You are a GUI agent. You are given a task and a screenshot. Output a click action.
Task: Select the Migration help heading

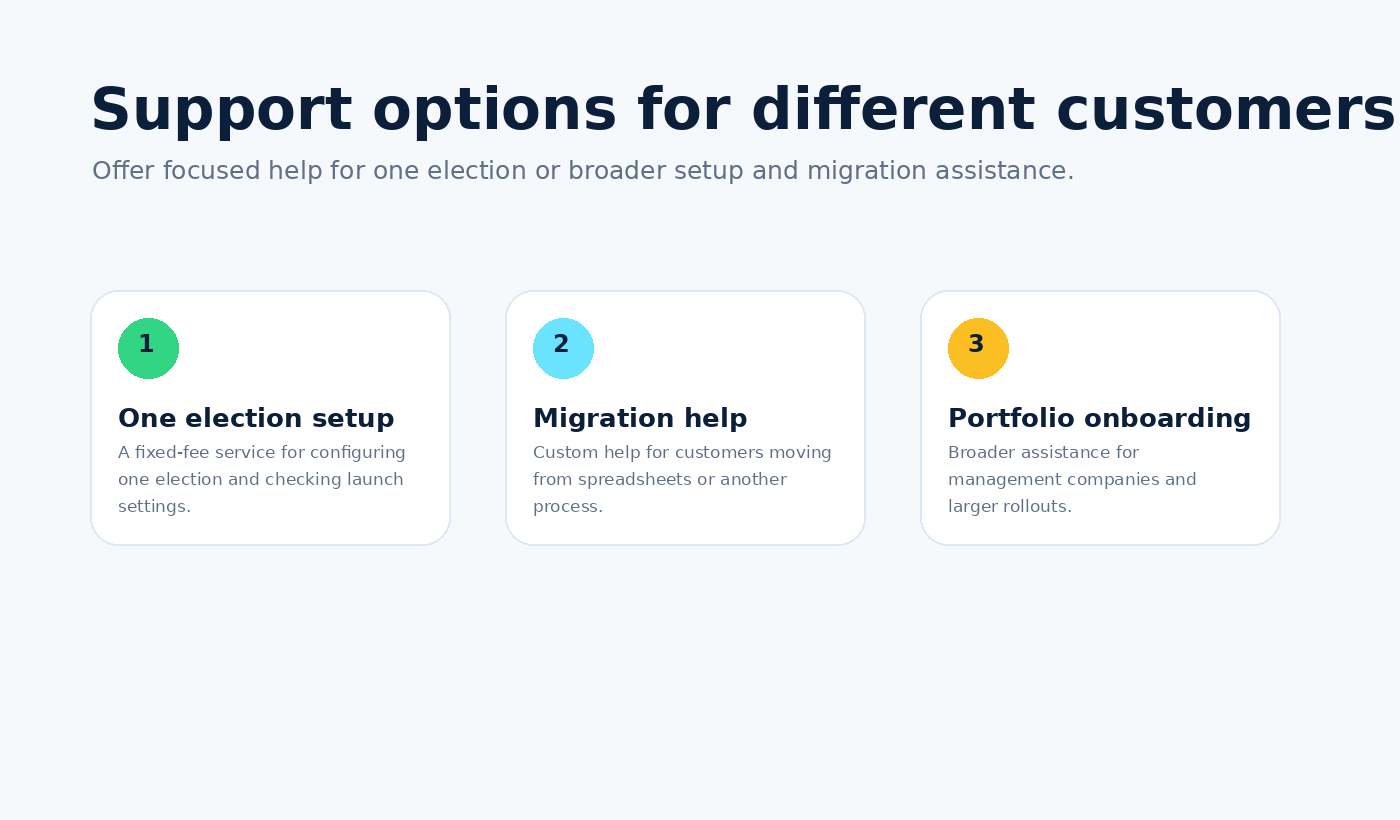(x=640, y=419)
